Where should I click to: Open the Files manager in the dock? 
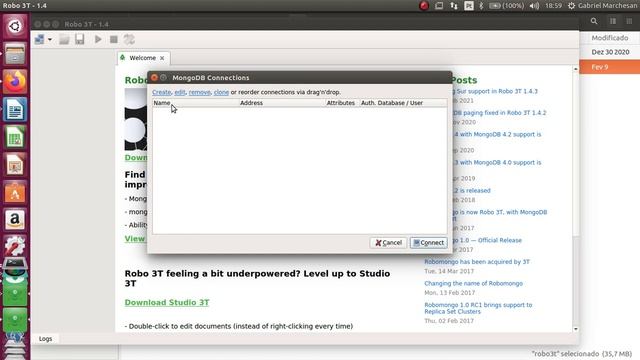coord(15,54)
